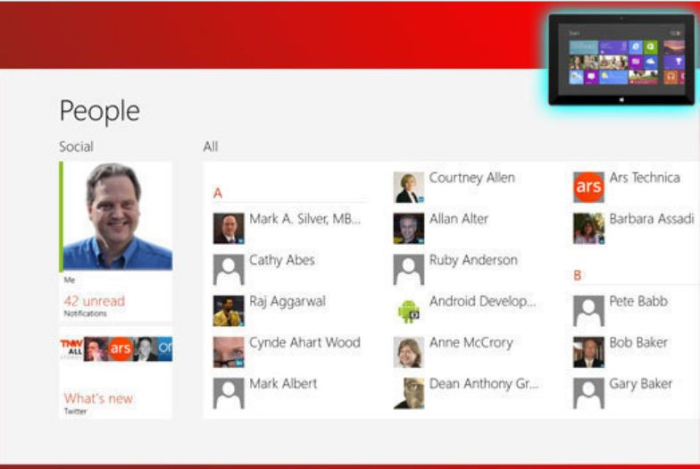
Task: Open Courtney Allen's profile photo
Action: pos(408,187)
